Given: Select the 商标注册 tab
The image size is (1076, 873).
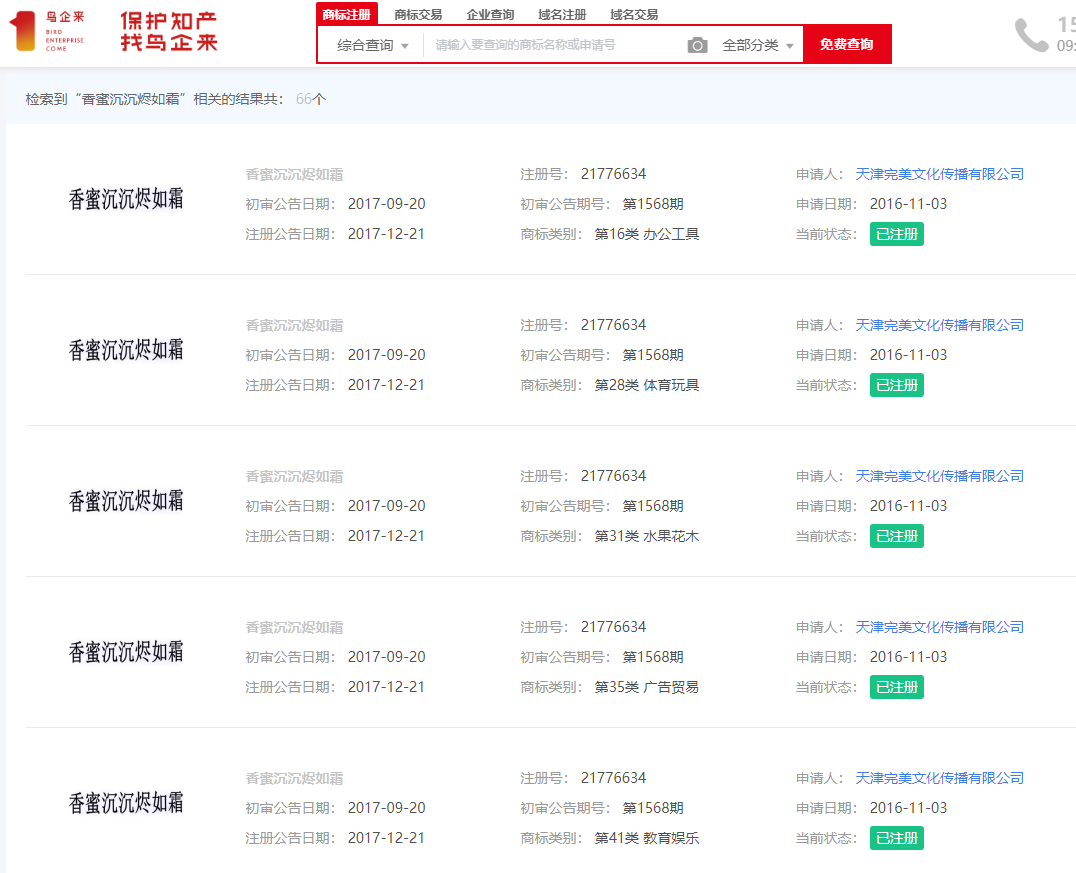Looking at the screenshot, I should pos(347,14).
